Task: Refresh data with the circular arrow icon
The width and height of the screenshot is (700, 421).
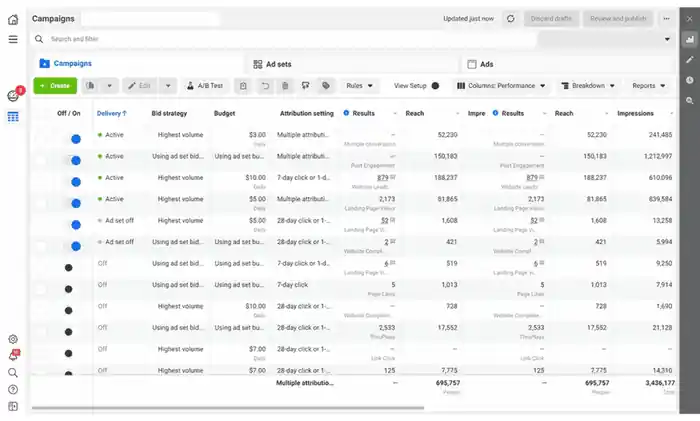Action: tap(510, 19)
